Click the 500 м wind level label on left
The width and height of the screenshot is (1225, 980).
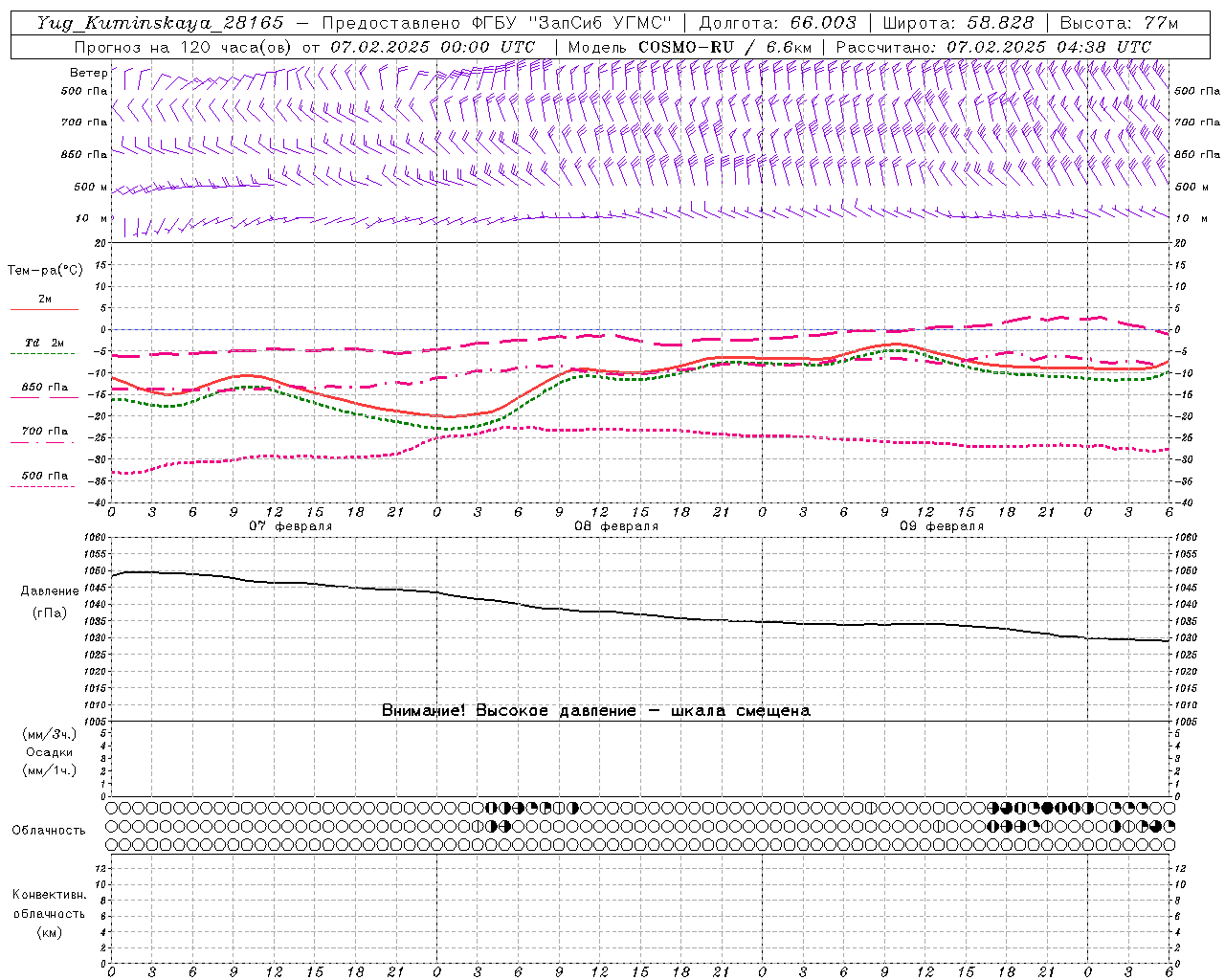(x=91, y=187)
